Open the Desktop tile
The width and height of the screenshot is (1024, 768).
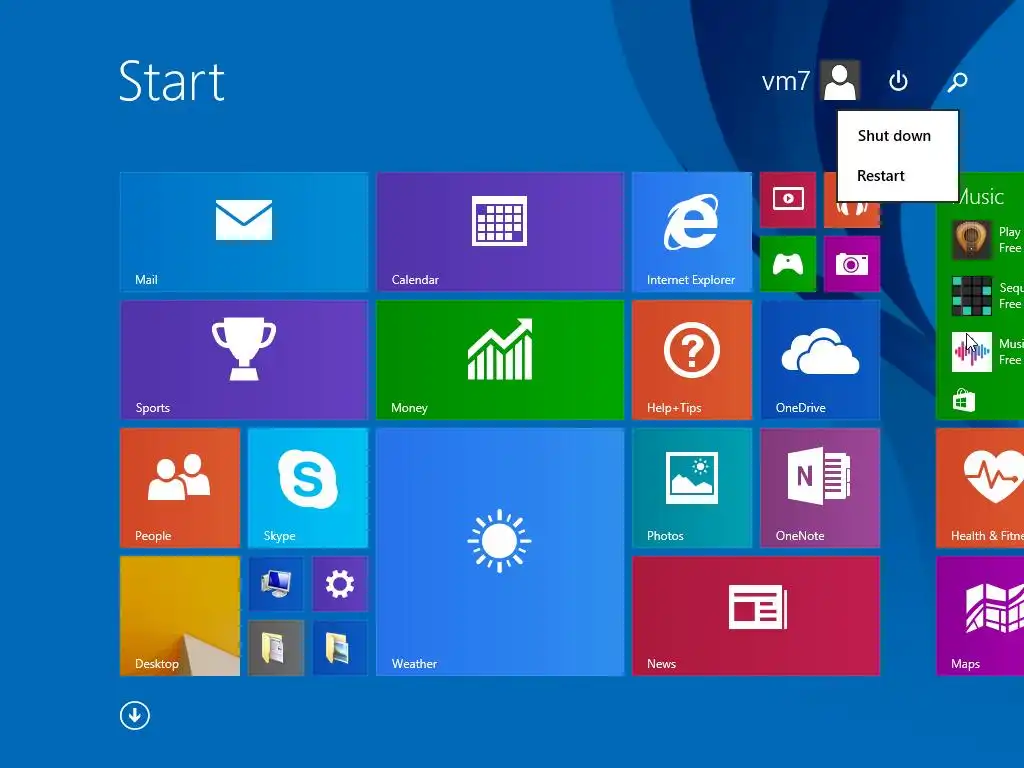point(180,616)
